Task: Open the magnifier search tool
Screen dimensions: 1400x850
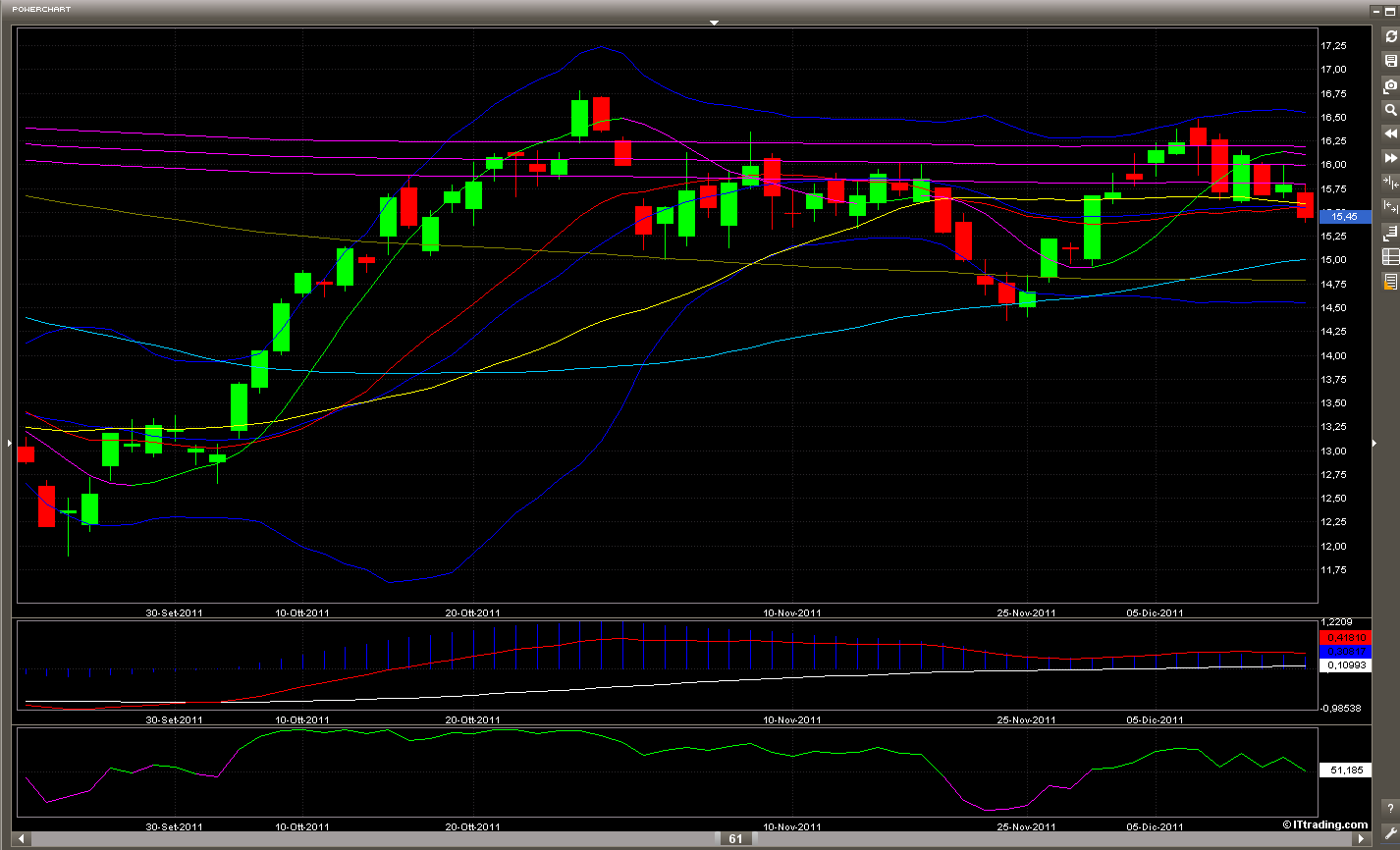Action: point(1390,110)
